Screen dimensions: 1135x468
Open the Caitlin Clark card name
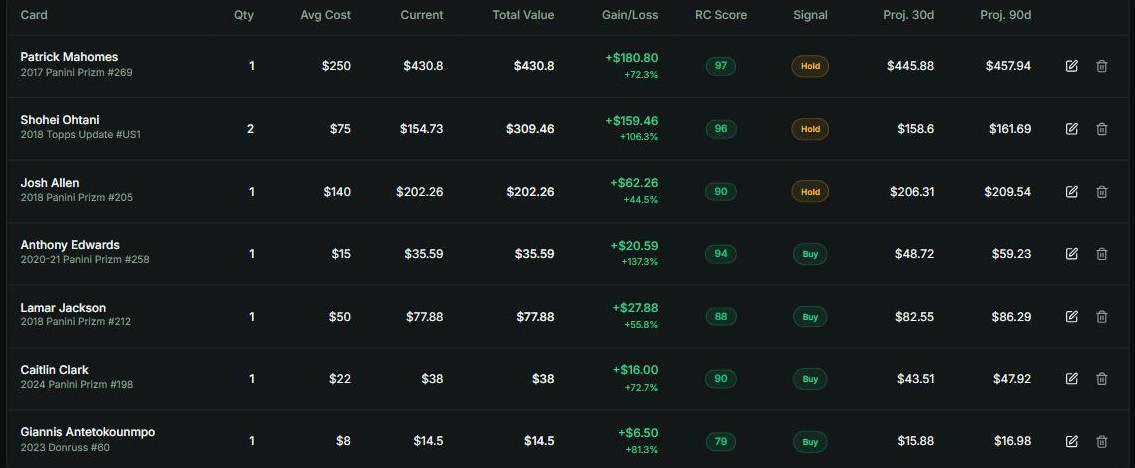(54, 370)
